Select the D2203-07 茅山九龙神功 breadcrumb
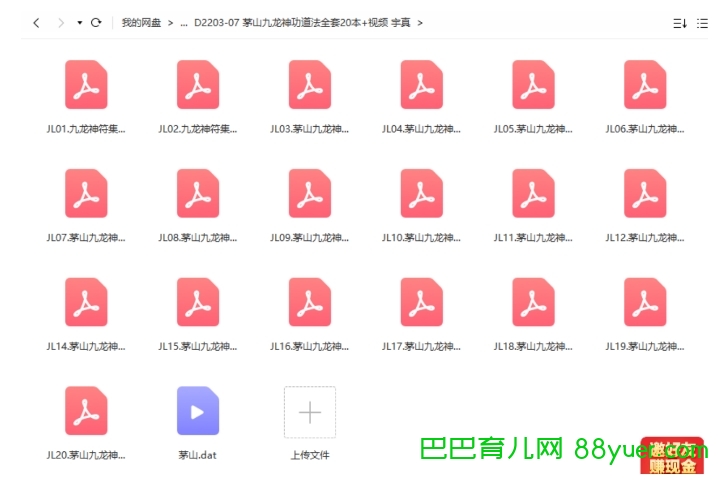 [302, 23]
